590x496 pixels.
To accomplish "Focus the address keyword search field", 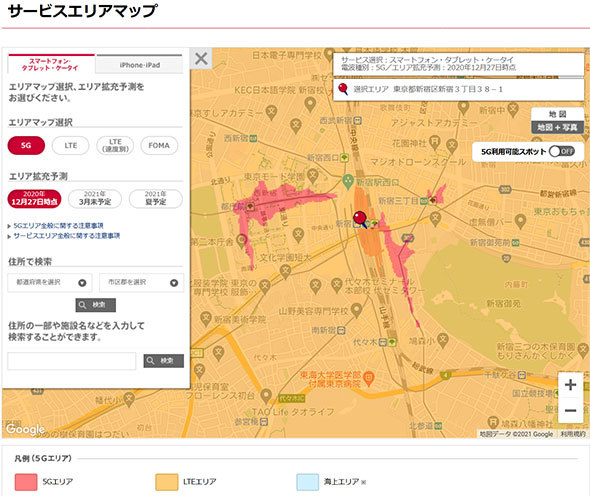I will click(x=71, y=361).
